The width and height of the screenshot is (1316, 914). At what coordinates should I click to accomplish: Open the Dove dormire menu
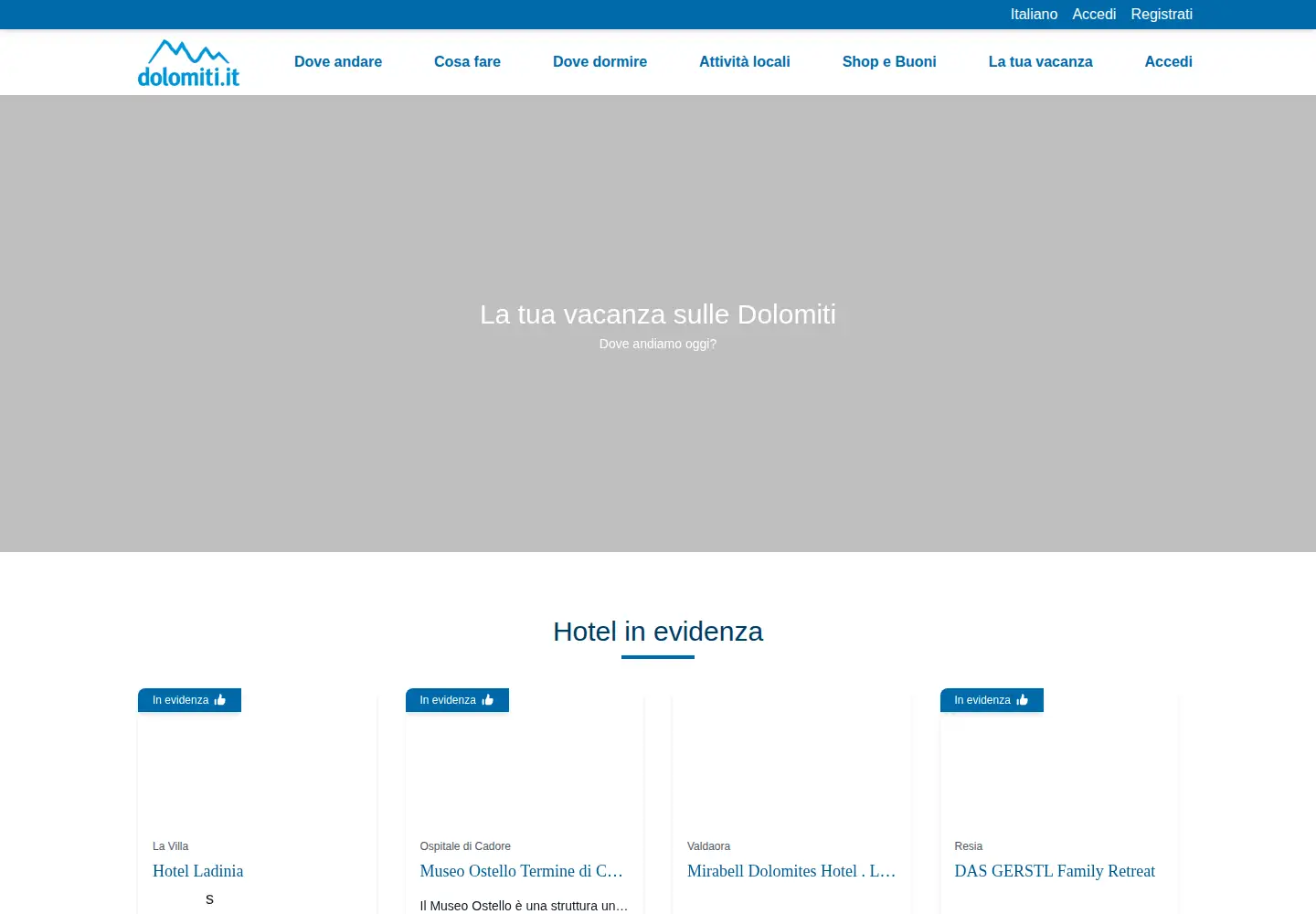coord(600,62)
